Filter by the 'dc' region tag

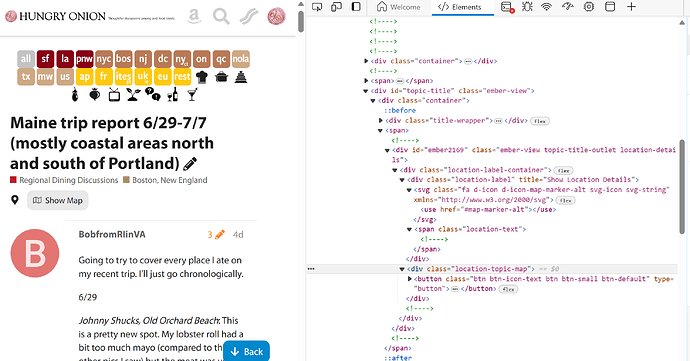click(163, 59)
